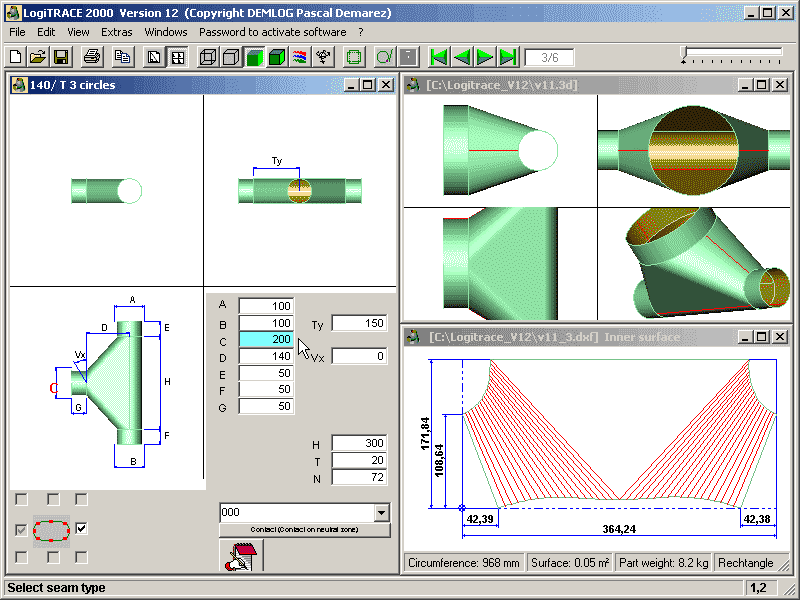The width and height of the screenshot is (800, 600).
Task: Click the Ty field showing 150
Action: pos(359,323)
